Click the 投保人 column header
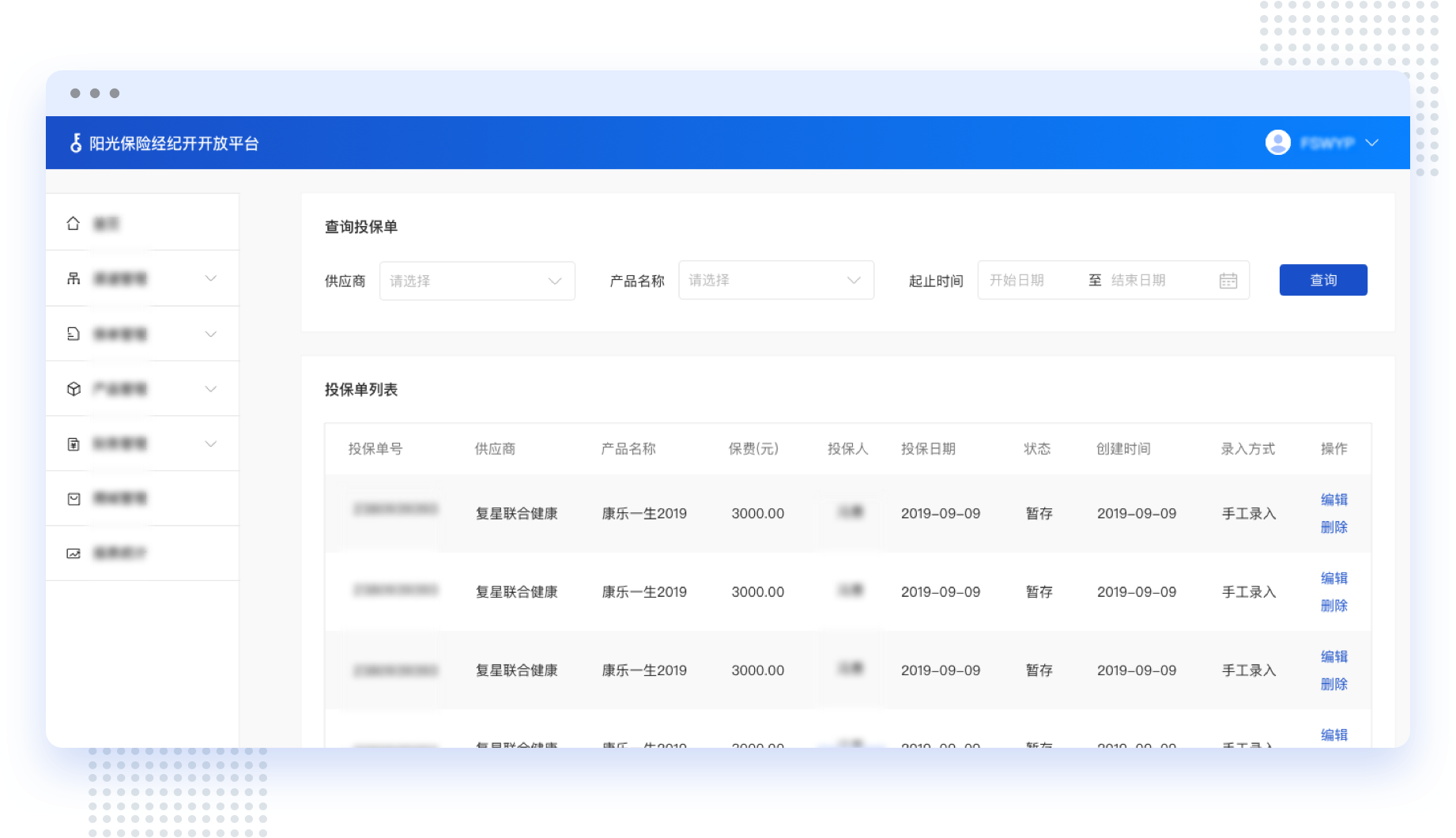 pyautogui.click(x=848, y=449)
